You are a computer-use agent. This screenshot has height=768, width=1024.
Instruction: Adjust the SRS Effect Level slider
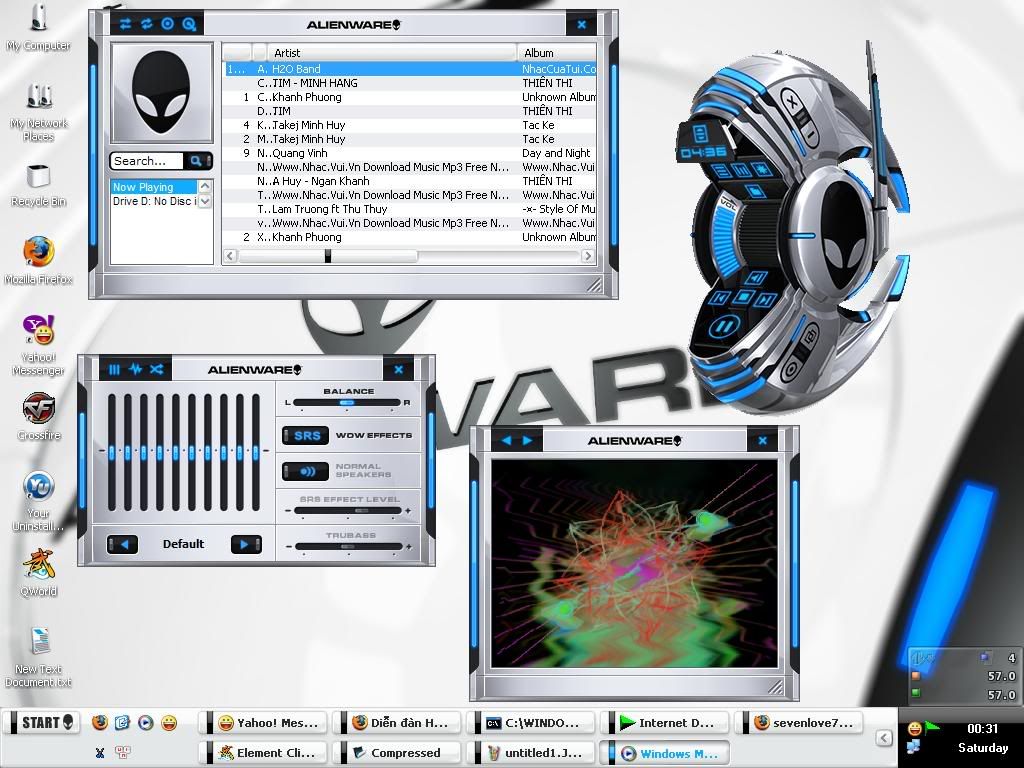[348, 511]
